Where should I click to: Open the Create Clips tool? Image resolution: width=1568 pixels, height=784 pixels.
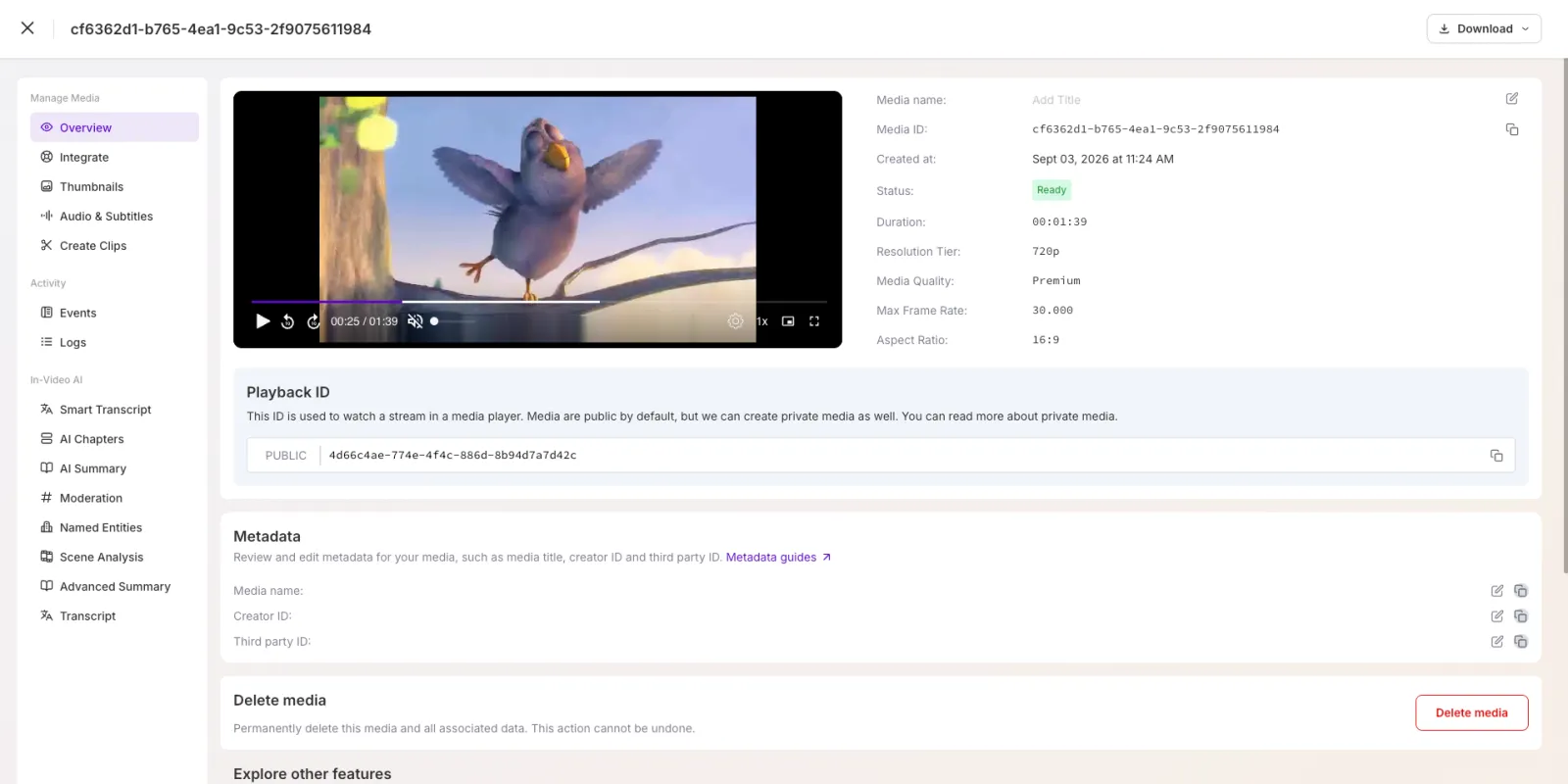pyautogui.click(x=115, y=245)
